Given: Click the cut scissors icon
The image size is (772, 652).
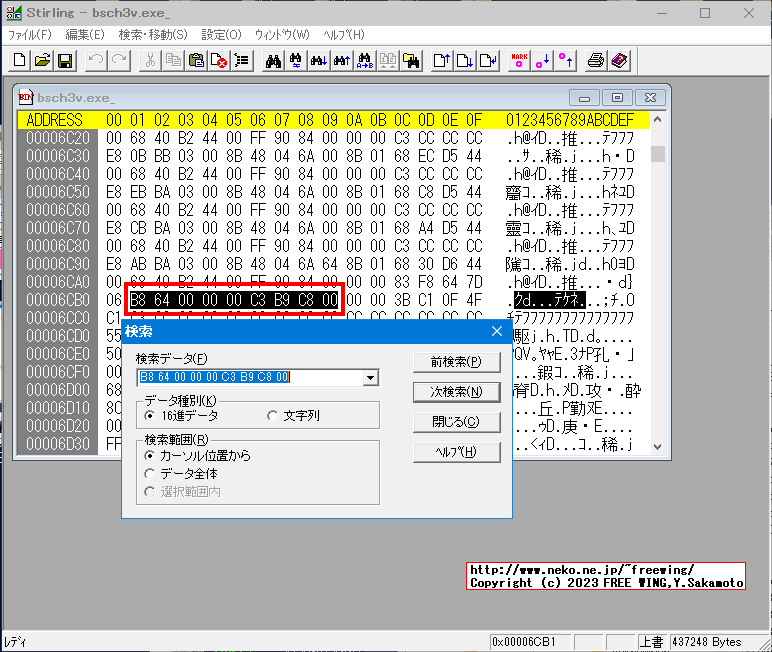Looking at the screenshot, I should pos(150,61).
